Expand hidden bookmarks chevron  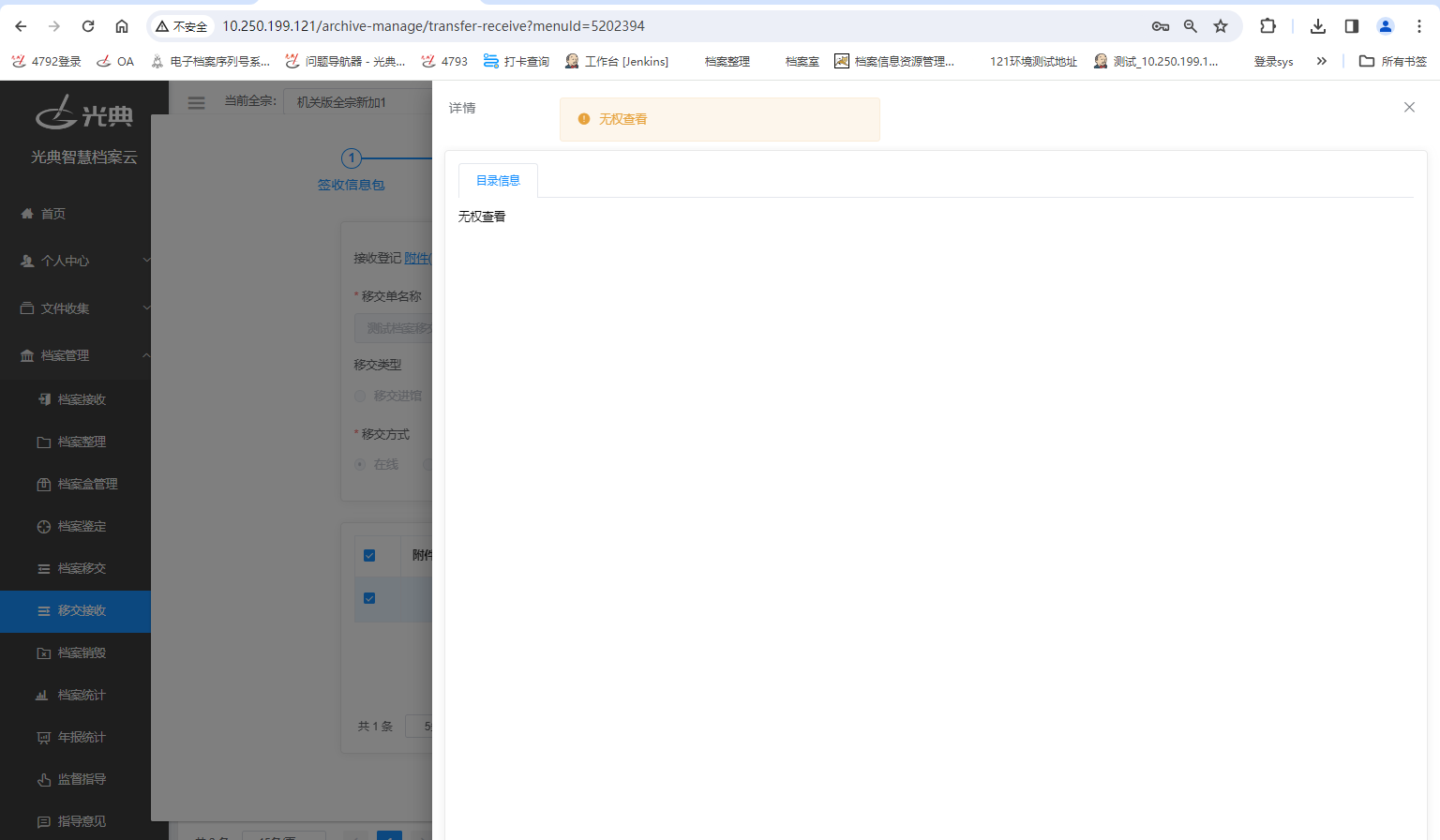[x=1322, y=61]
